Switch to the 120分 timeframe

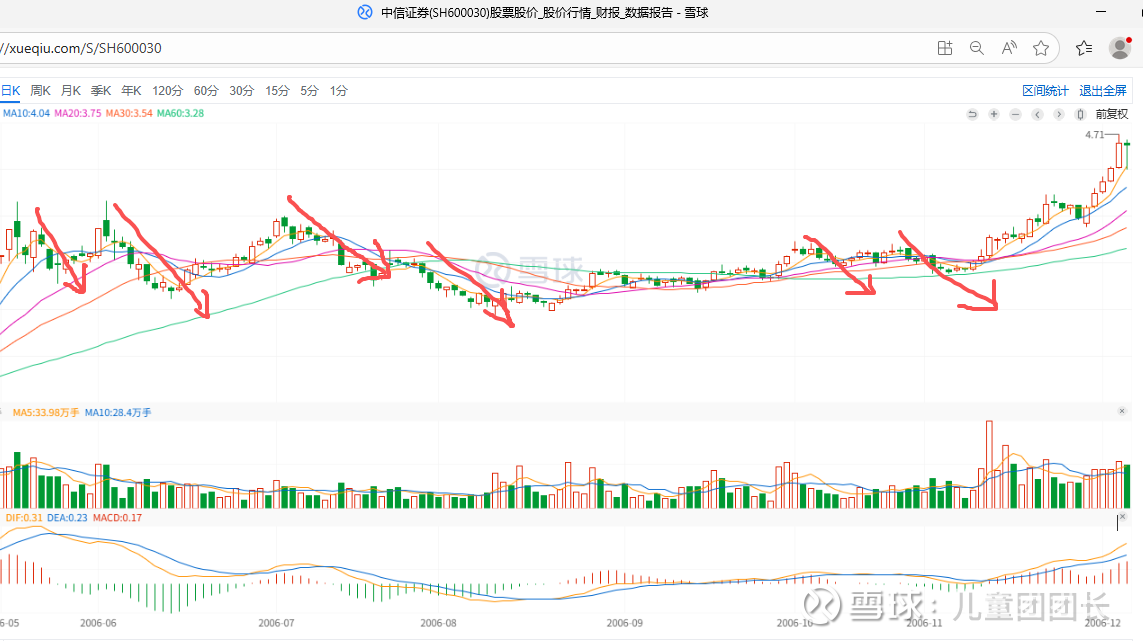pos(167,90)
